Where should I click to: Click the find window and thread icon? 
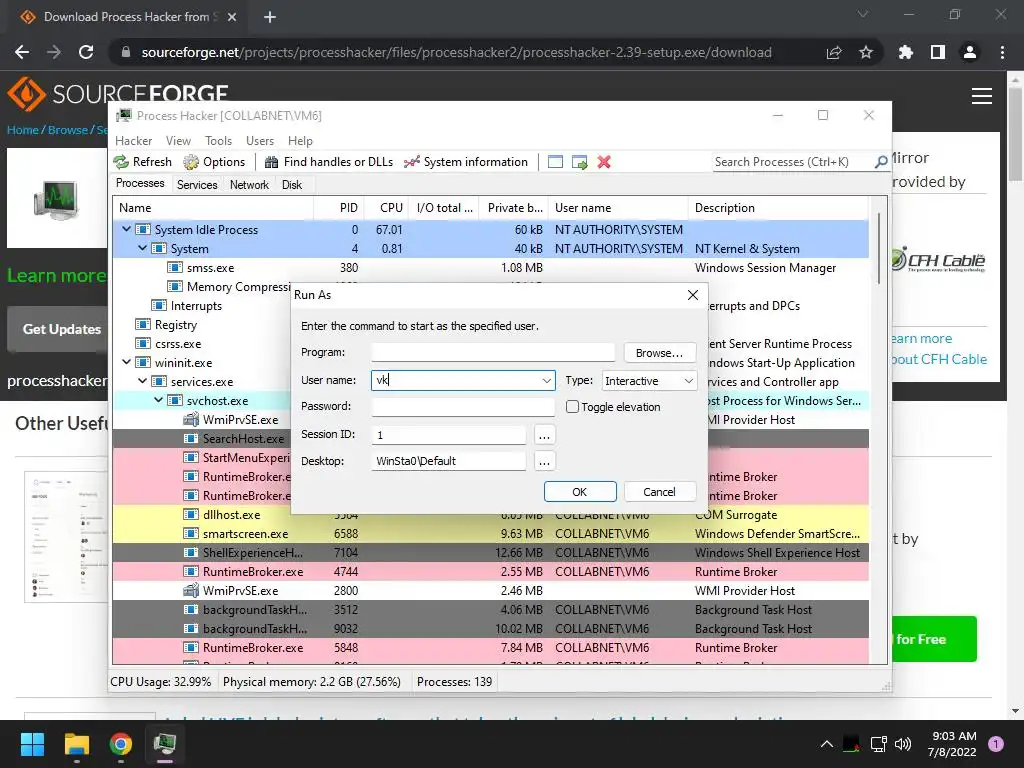[579, 162]
